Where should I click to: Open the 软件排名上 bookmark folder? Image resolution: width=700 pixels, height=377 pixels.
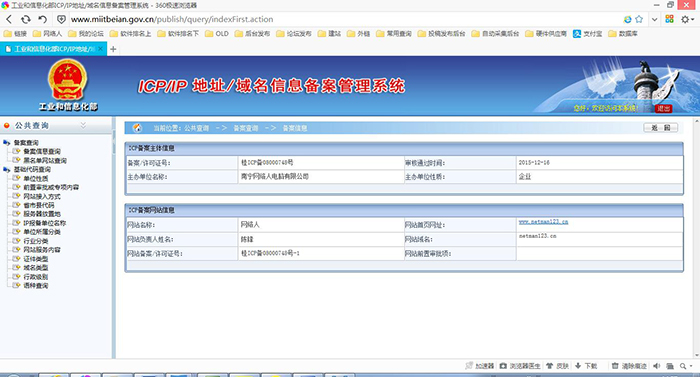click(130, 34)
